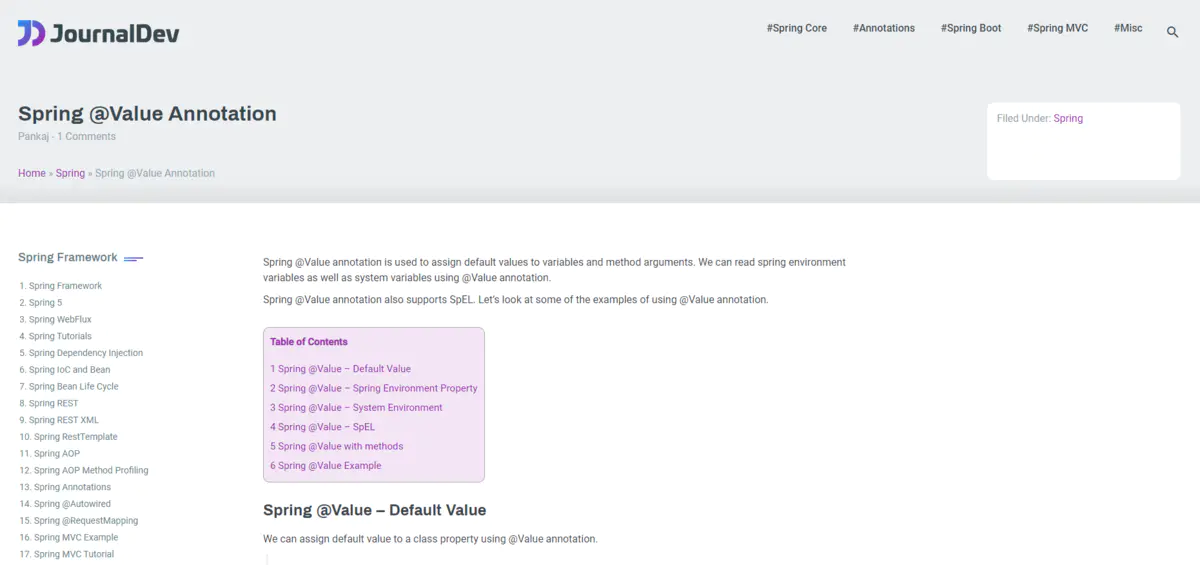Screen dimensions: 1200x565
Task: Jump to Spring @Value with methods
Action: point(337,446)
